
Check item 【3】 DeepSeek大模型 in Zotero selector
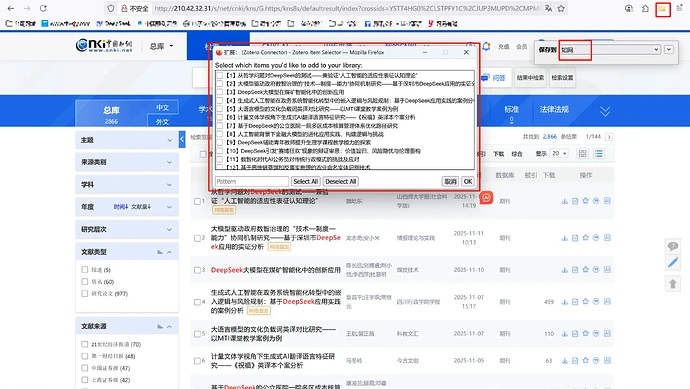[x=220, y=92]
